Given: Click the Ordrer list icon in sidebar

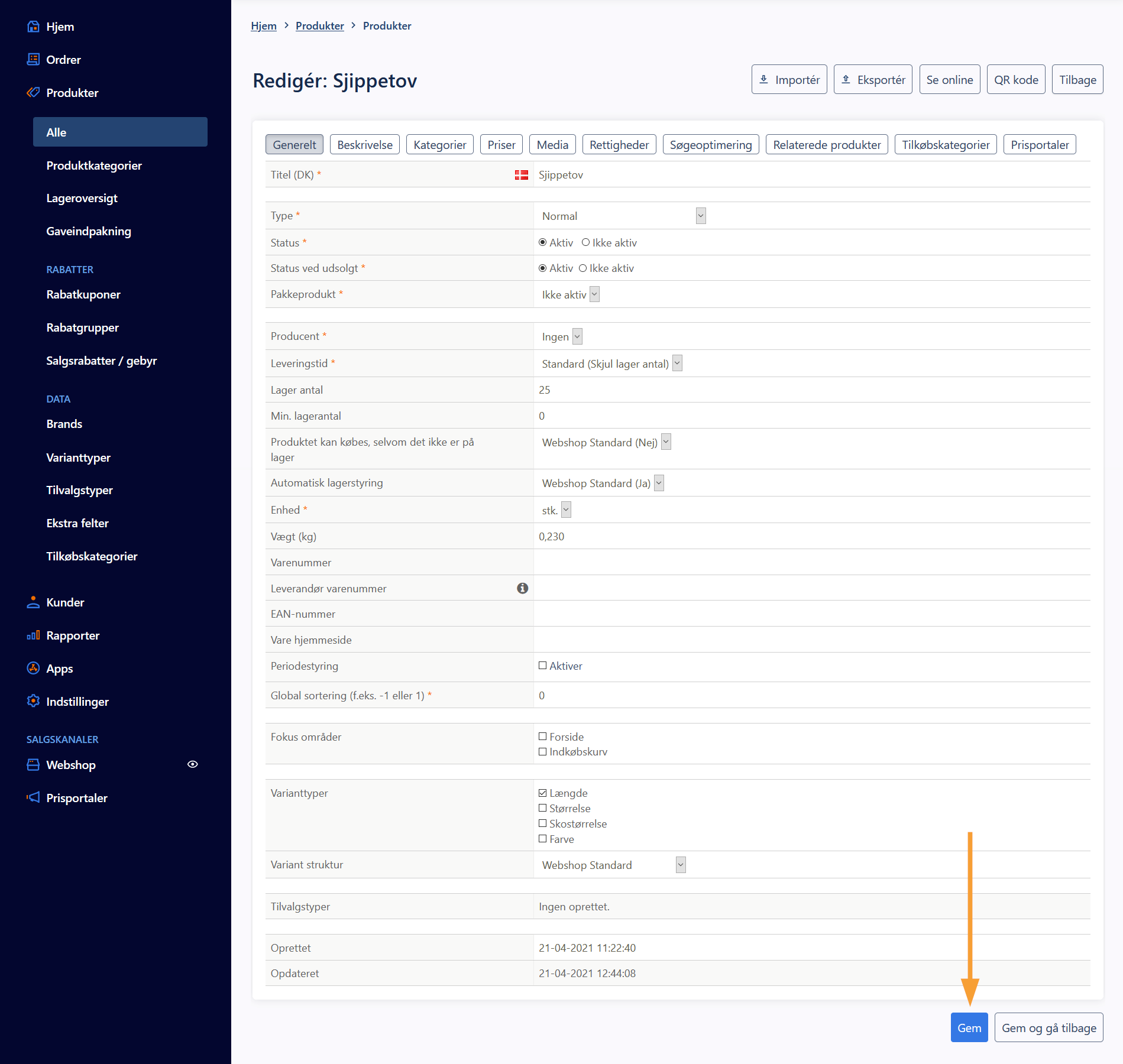Looking at the screenshot, I should 33,60.
